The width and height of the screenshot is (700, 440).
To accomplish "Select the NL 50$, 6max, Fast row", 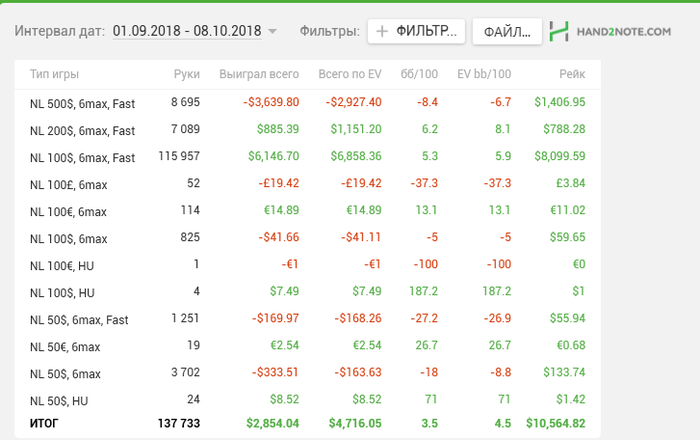I will pyautogui.click(x=307, y=319).
